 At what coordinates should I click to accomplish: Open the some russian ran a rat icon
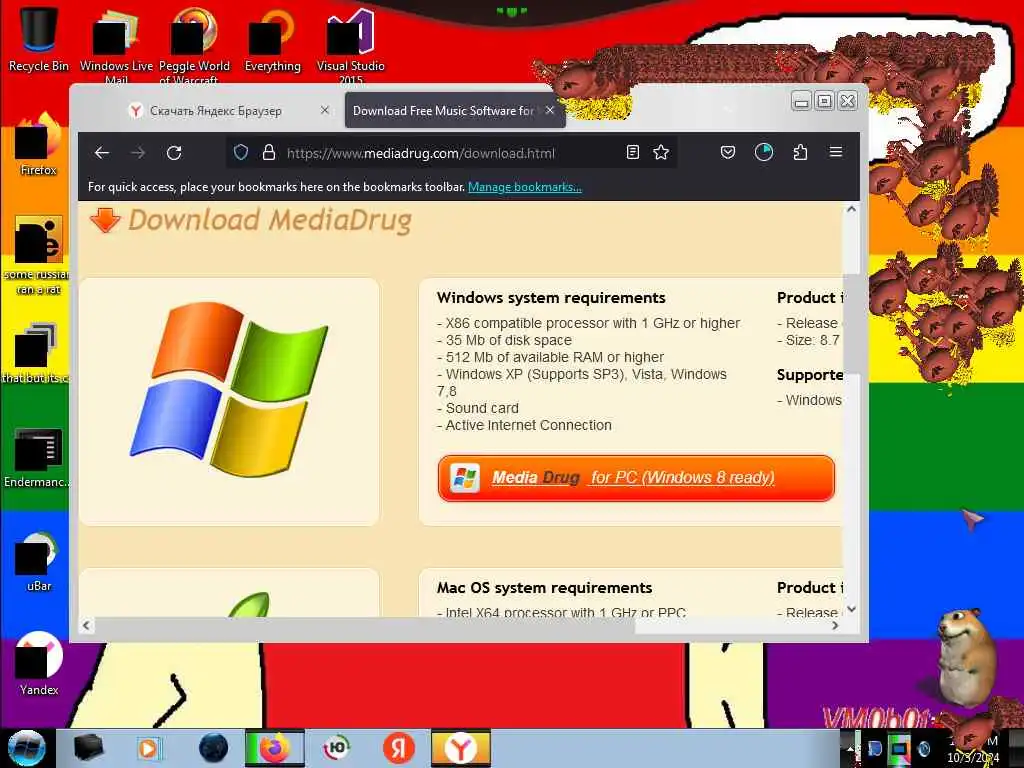pos(37,255)
